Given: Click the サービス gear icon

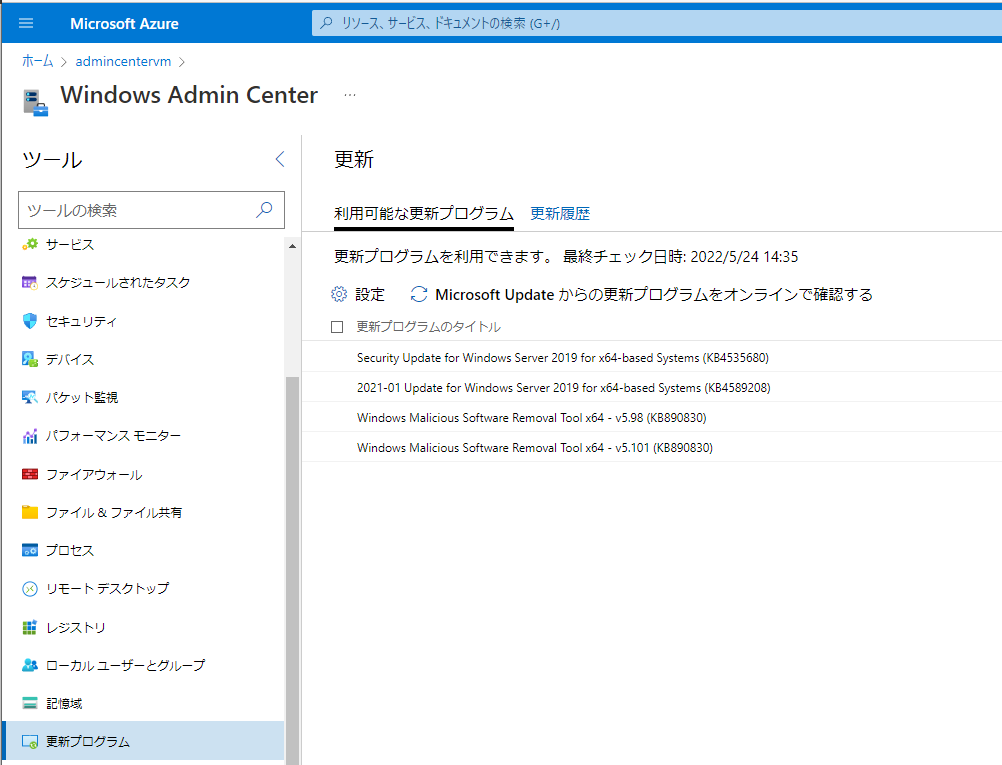Looking at the screenshot, I should tap(29, 244).
